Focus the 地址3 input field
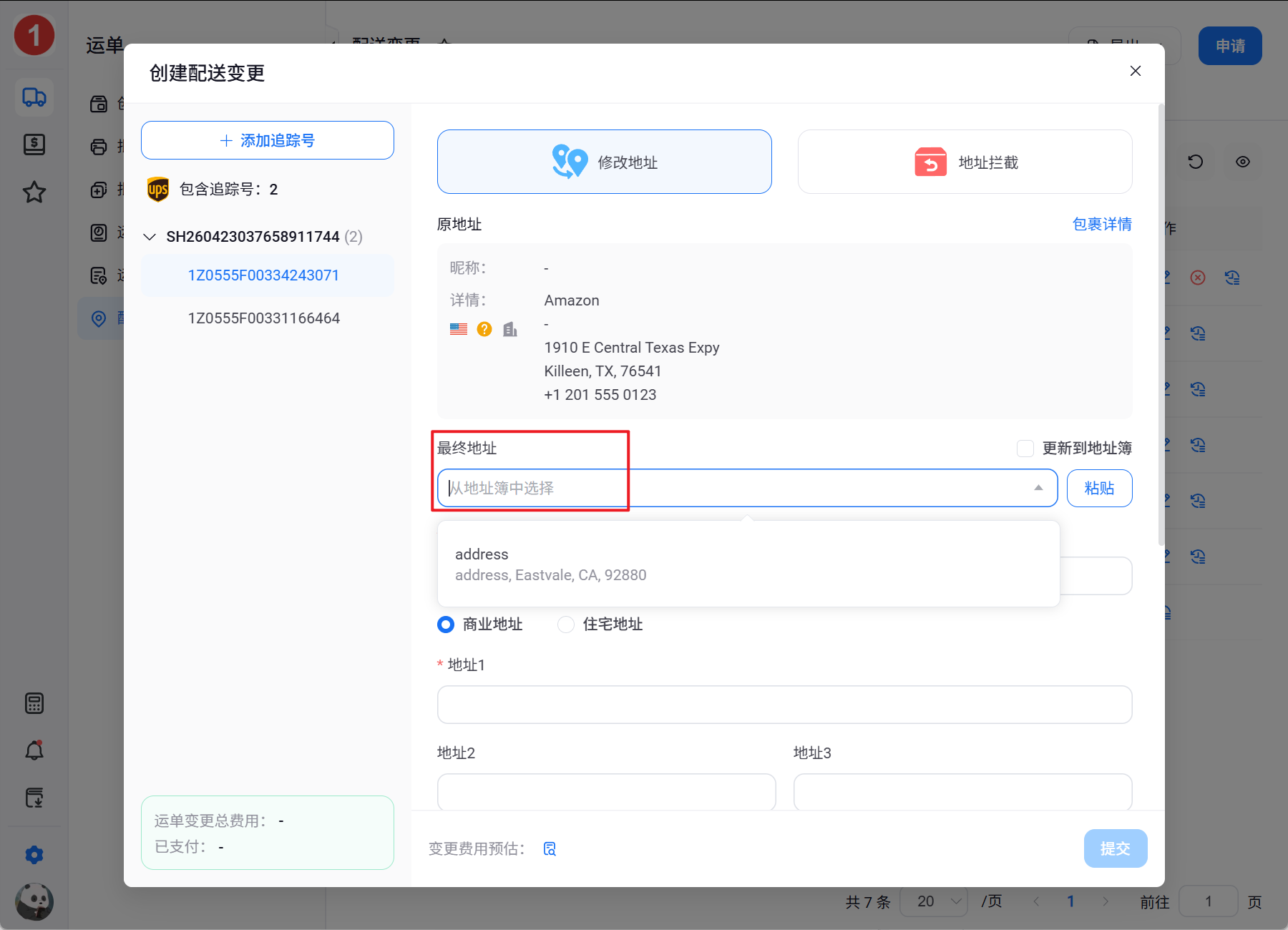The image size is (1288, 930). 963,792
